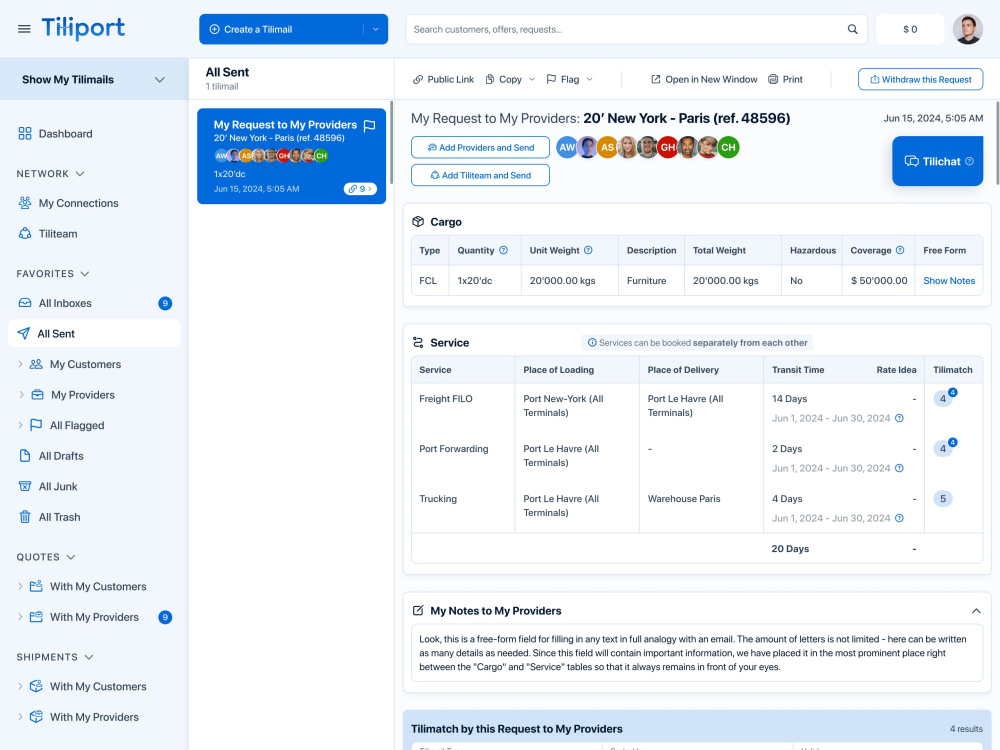The image size is (1000, 750).
Task: Click the Show Notes link
Action: tap(949, 281)
